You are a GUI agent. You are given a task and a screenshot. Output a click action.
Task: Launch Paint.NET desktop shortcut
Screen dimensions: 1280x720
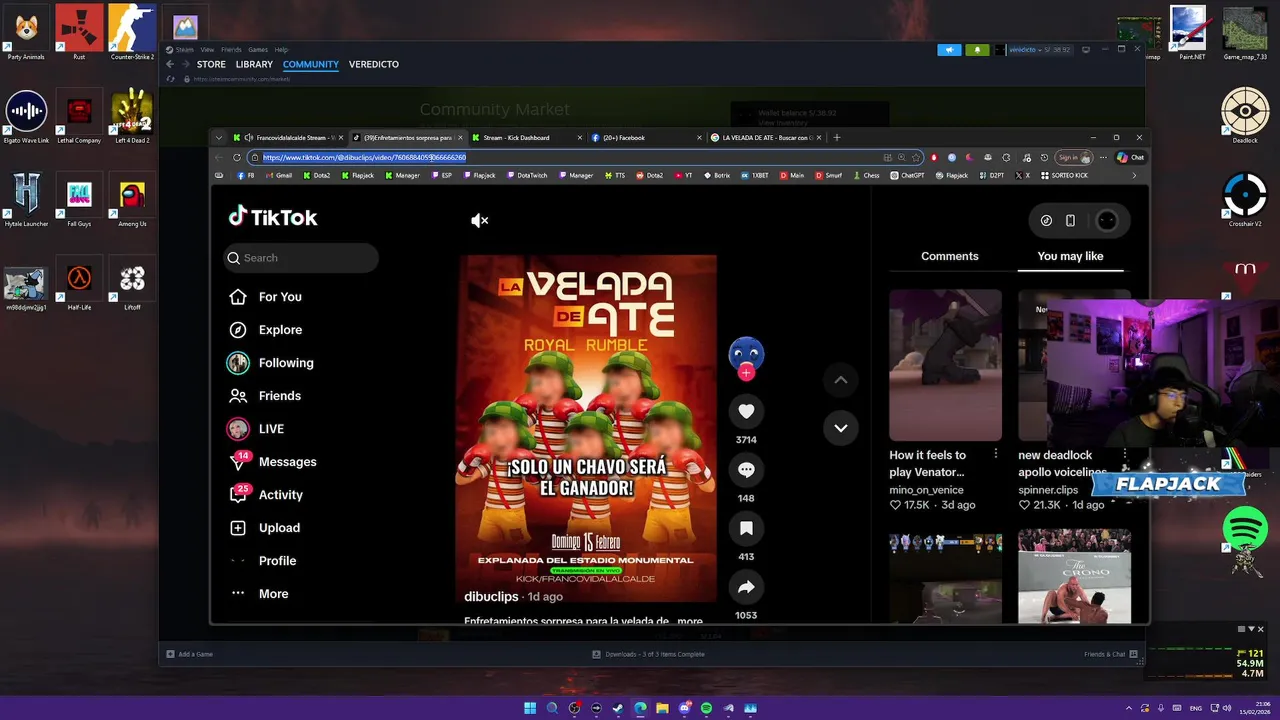click(x=1190, y=32)
